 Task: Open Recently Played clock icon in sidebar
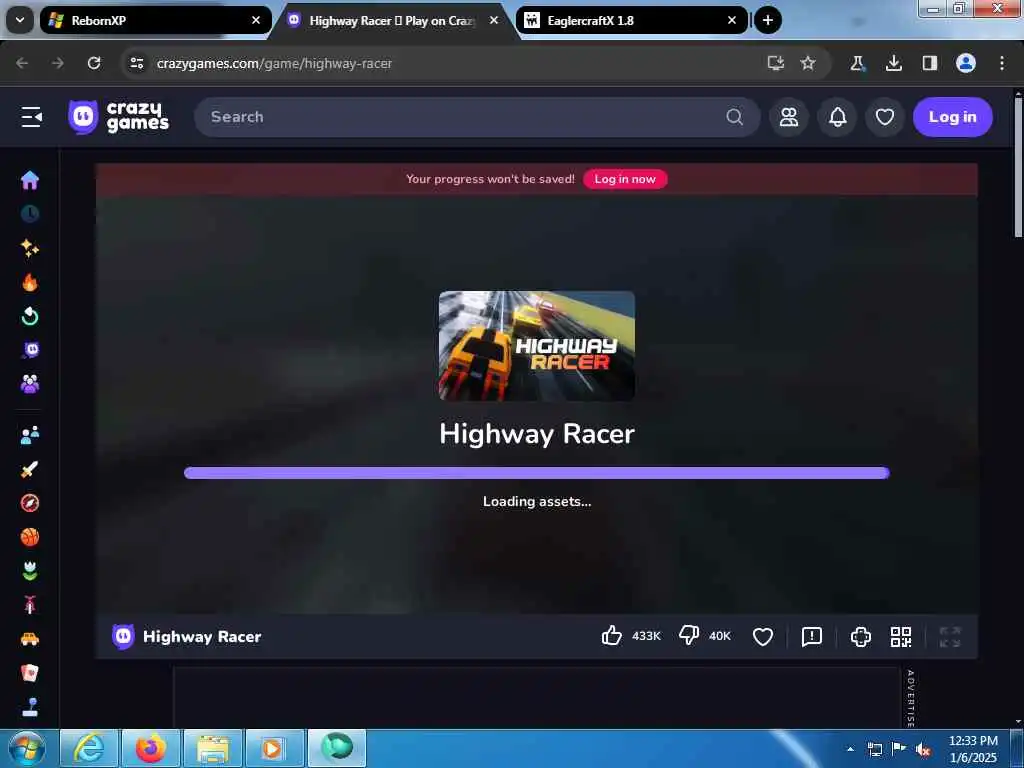tap(29, 214)
